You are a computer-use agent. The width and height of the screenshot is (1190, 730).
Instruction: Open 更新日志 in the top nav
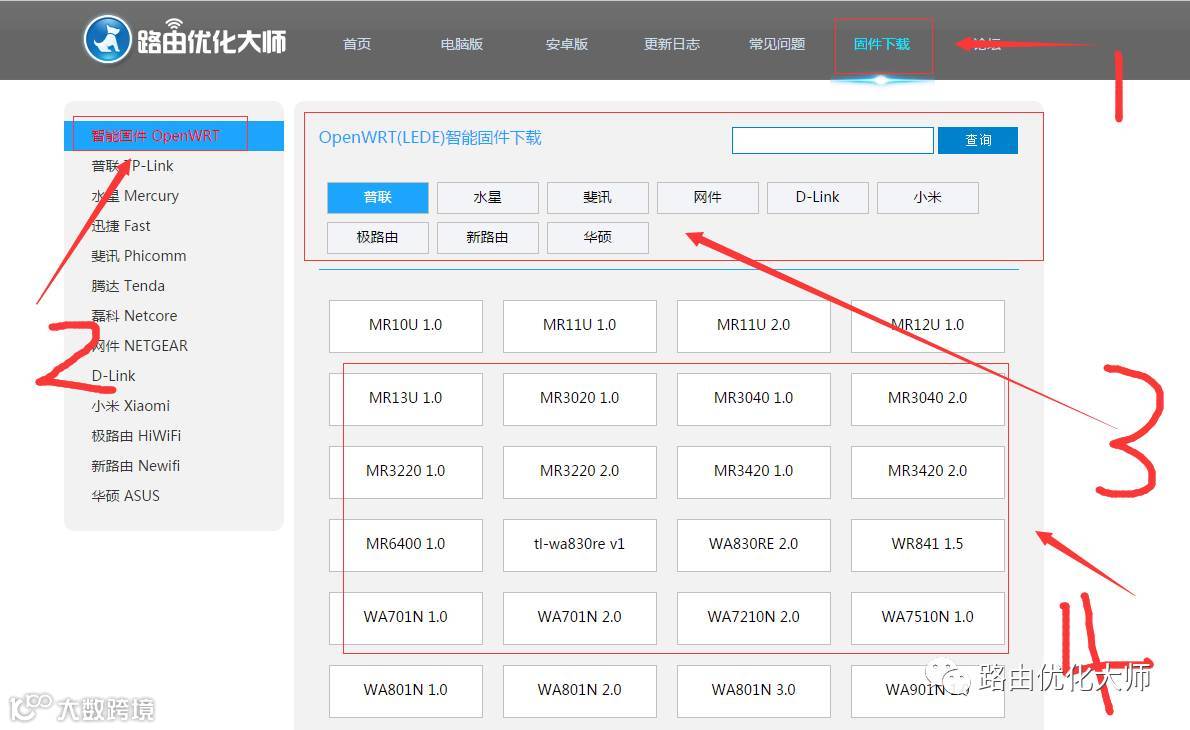[x=672, y=44]
